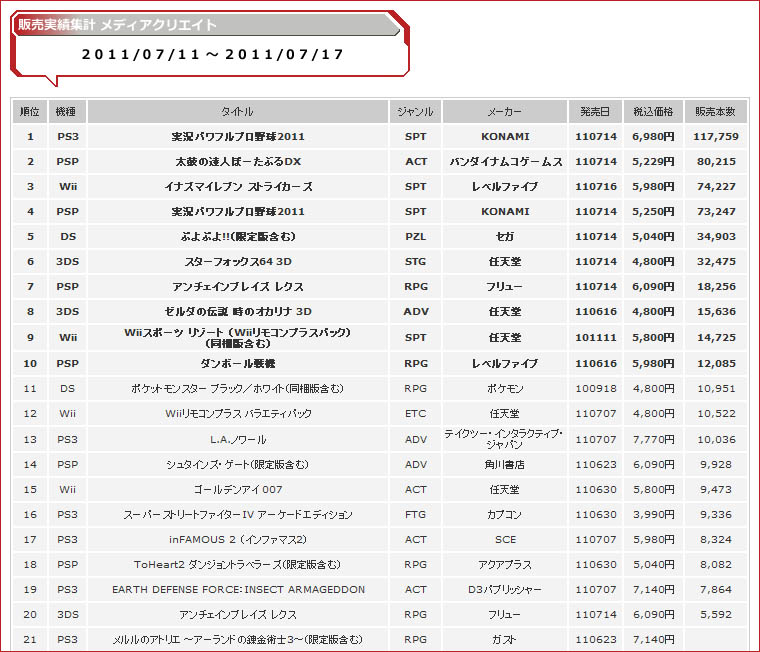The height and width of the screenshot is (652, 760).
Task: Click title EARTH DEFENSE FORCE: INSECT ARMAGEDDON
Action: (238, 589)
